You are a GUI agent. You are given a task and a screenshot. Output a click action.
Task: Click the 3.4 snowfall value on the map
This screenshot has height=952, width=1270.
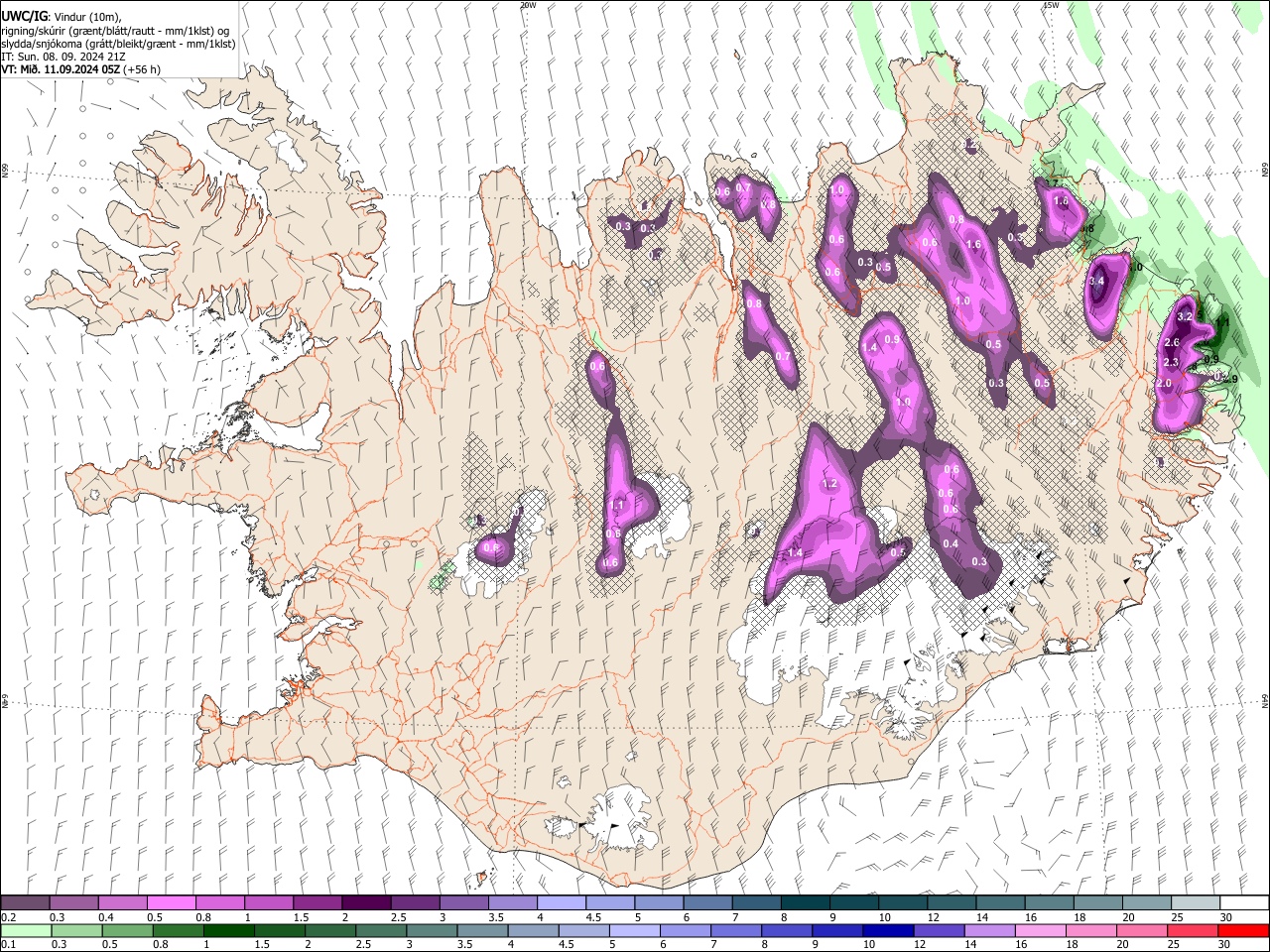(x=1096, y=282)
